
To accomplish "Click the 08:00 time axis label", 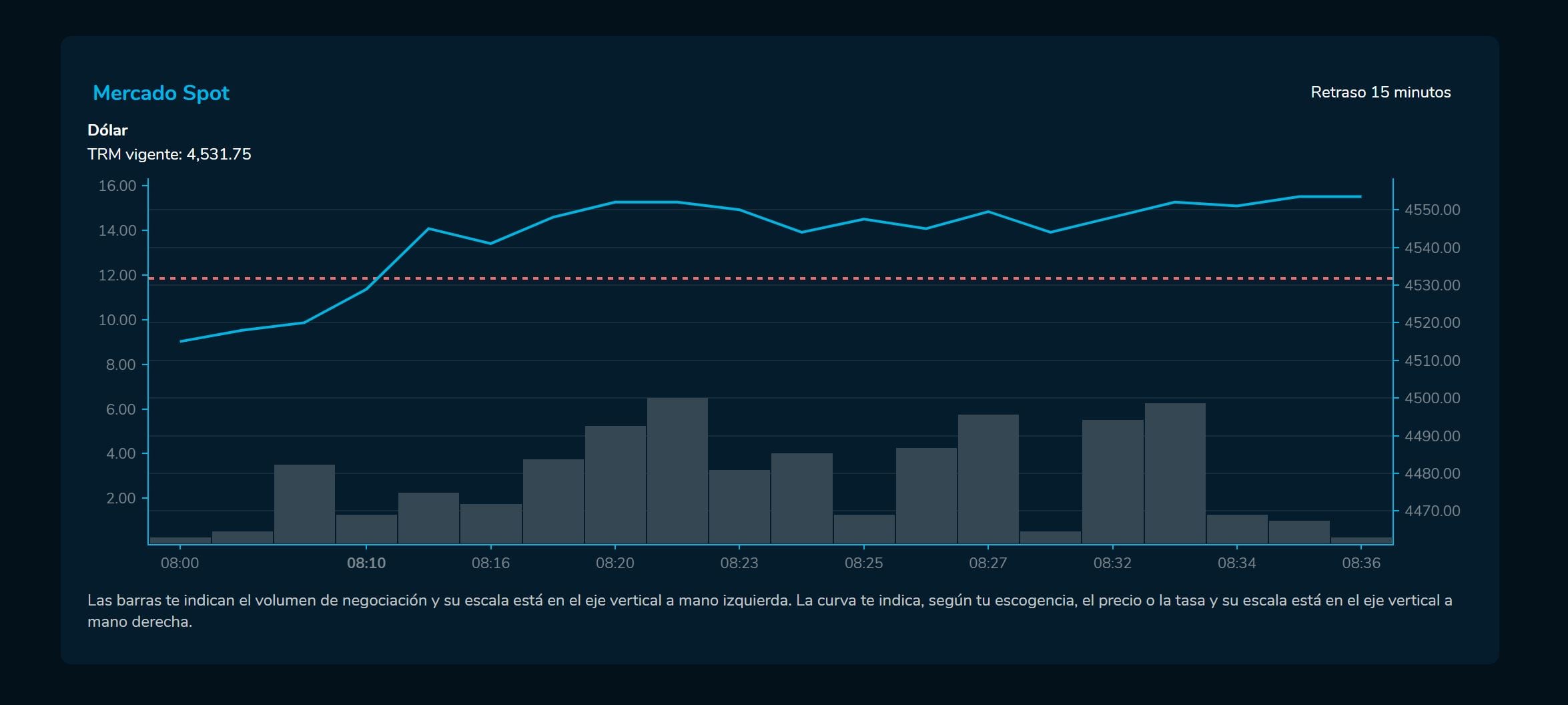I will 179,563.
